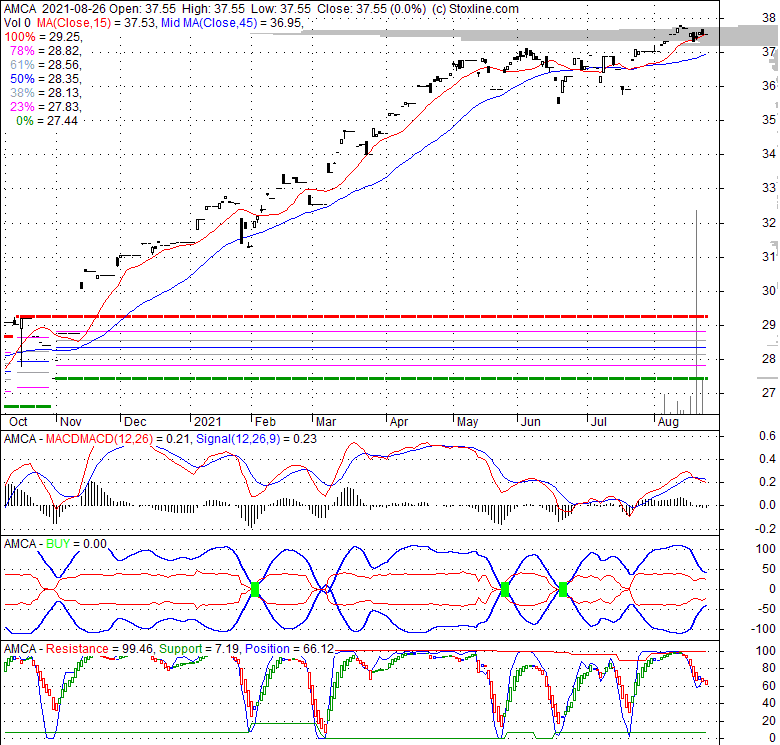Click the 38% = 28.13 Fibonacci label
Viewport: 780px width, 745px height.
[45, 93]
